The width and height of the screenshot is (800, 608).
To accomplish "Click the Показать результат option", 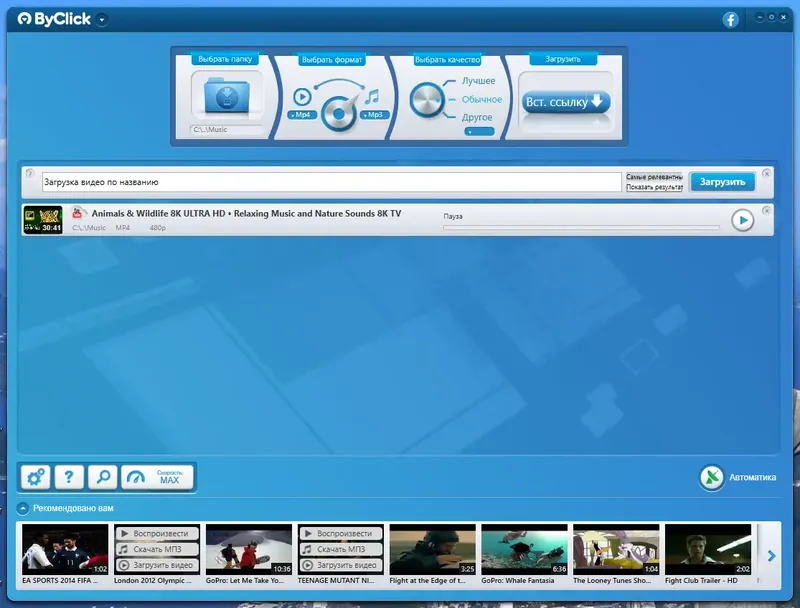I will (x=655, y=187).
